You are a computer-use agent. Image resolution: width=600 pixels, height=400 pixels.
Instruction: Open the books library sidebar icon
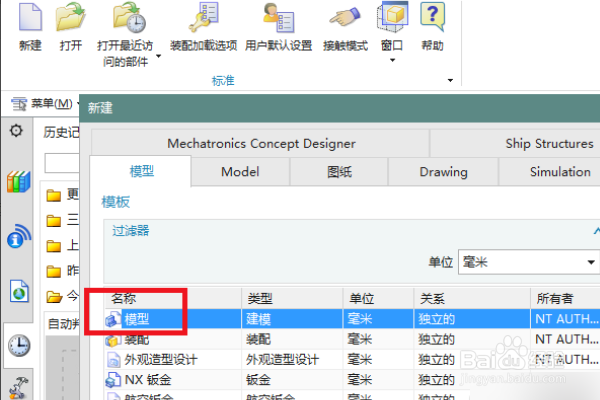point(18,181)
